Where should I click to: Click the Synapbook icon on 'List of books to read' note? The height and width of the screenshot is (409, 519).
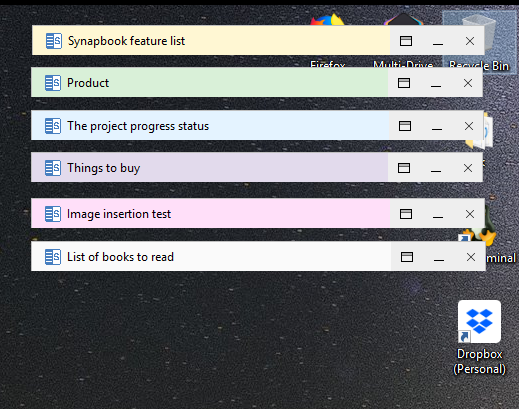pos(53,257)
